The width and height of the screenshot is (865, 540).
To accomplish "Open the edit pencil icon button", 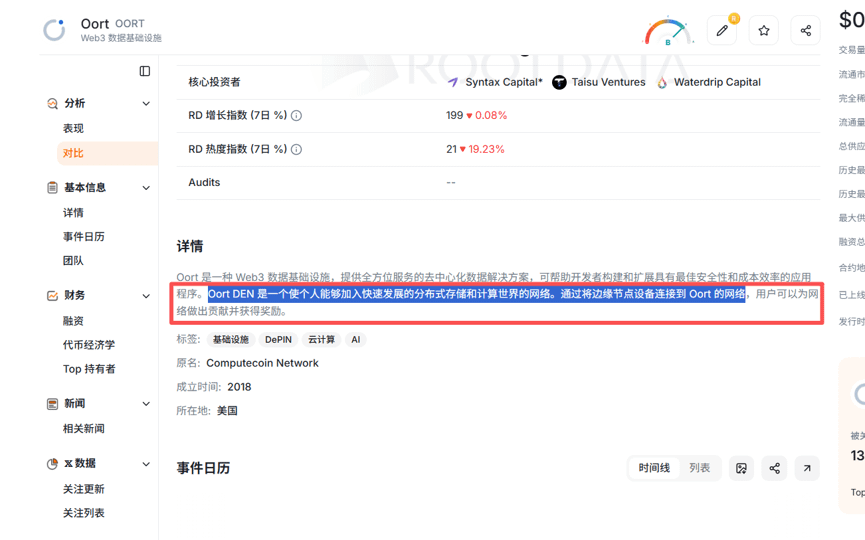I will point(722,30).
